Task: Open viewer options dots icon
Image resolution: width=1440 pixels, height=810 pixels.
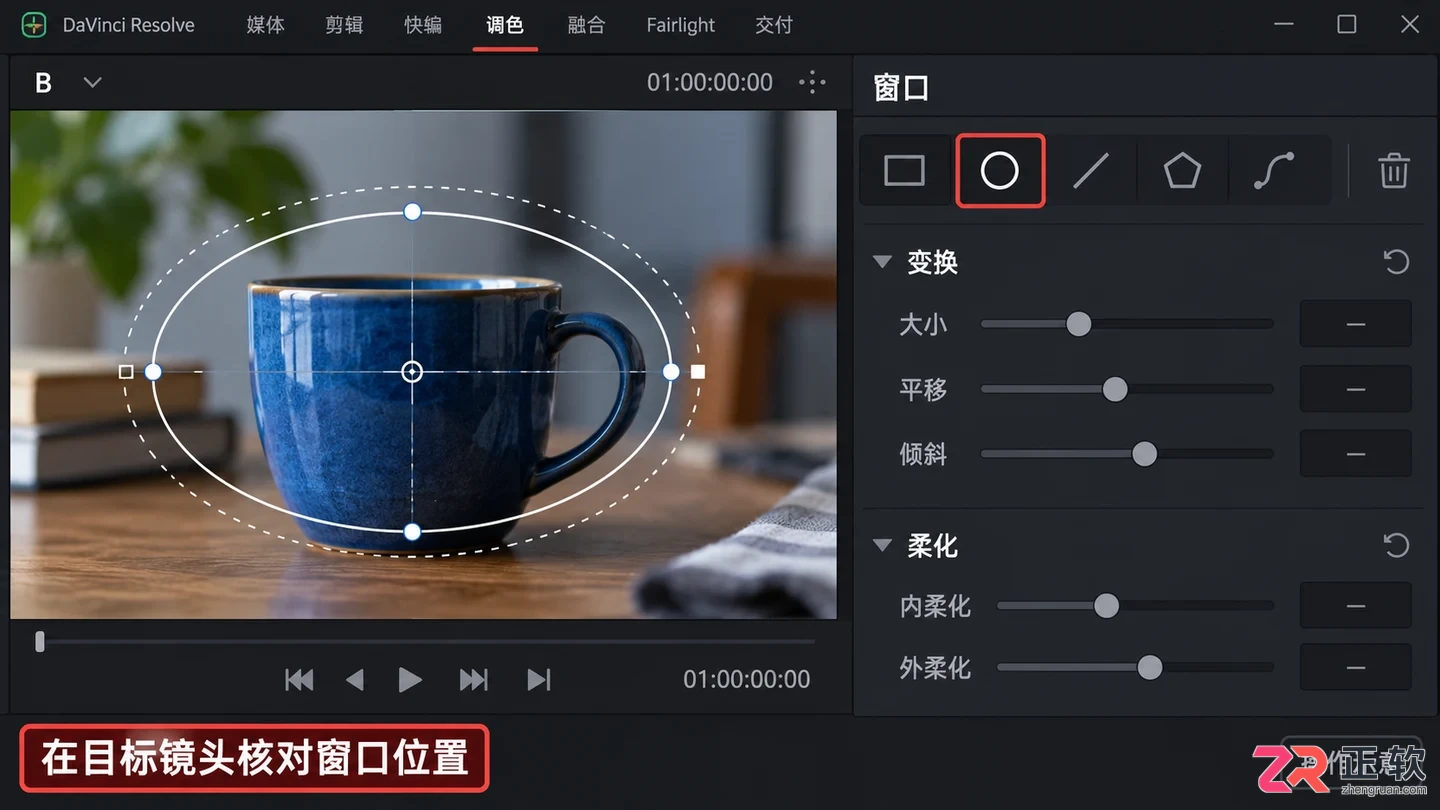Action: click(x=812, y=82)
